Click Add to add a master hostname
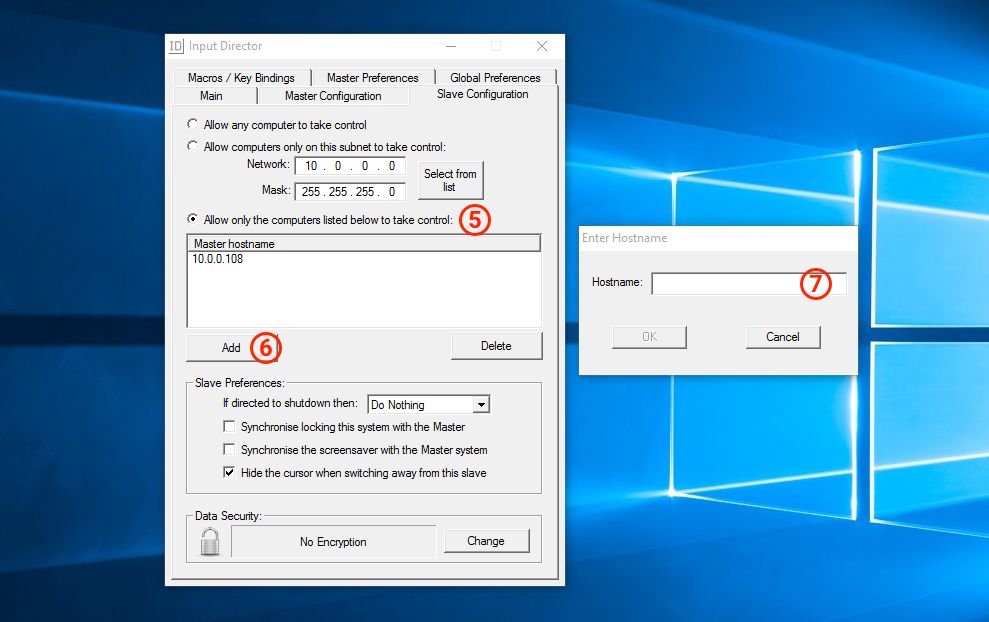The width and height of the screenshot is (989, 622). 231,348
